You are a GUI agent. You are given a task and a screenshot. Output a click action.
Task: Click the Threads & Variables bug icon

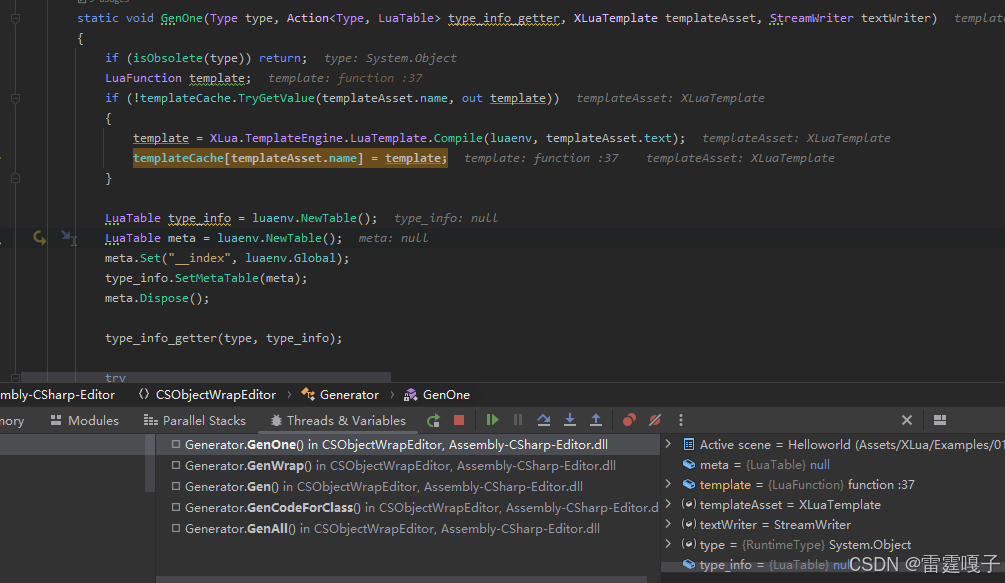click(x=276, y=420)
